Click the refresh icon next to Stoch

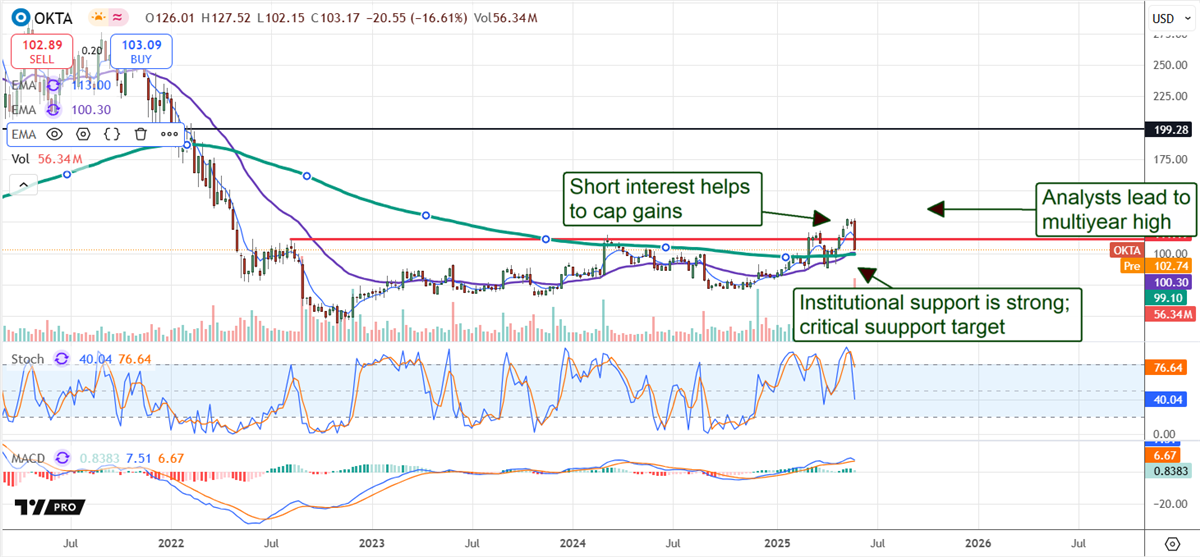[62, 358]
